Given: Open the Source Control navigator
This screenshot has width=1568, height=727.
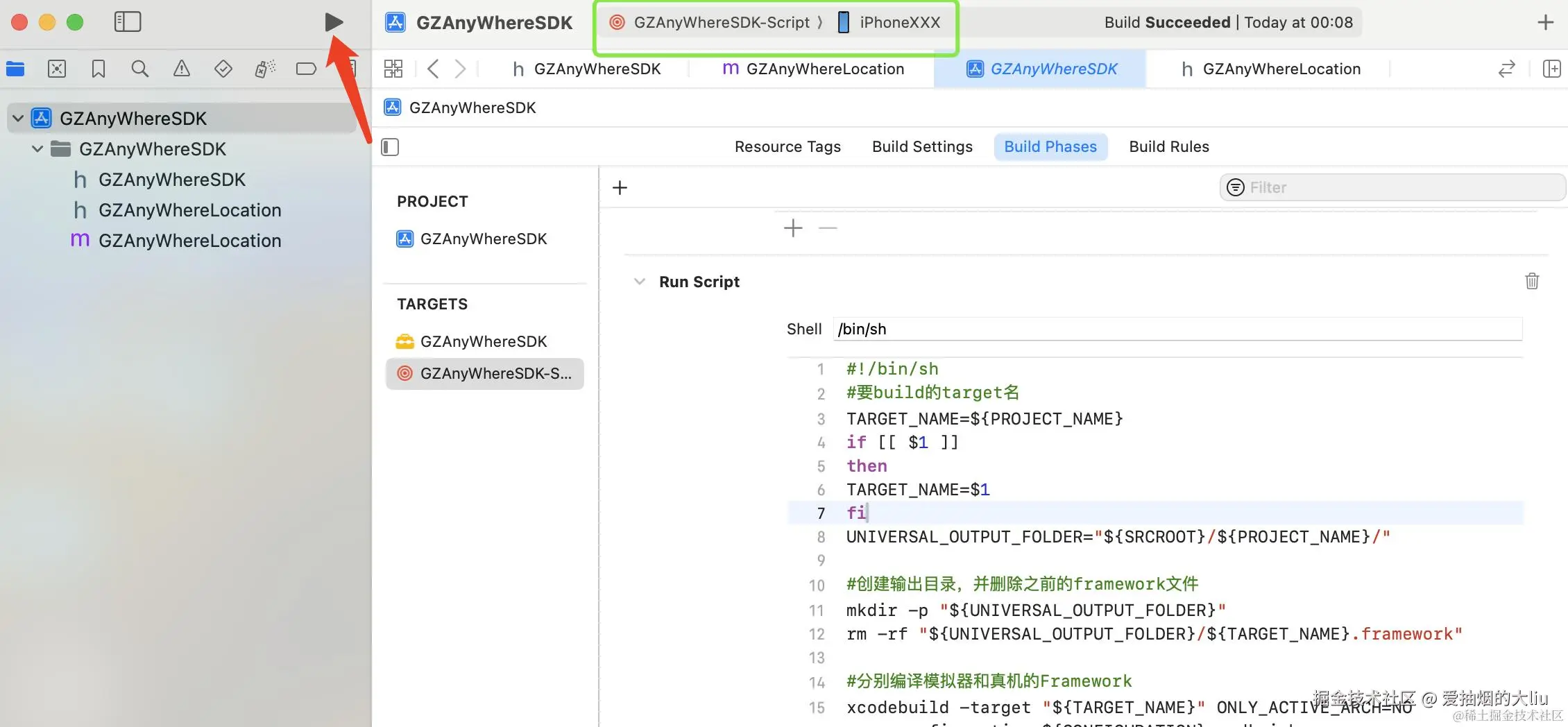Looking at the screenshot, I should point(57,69).
